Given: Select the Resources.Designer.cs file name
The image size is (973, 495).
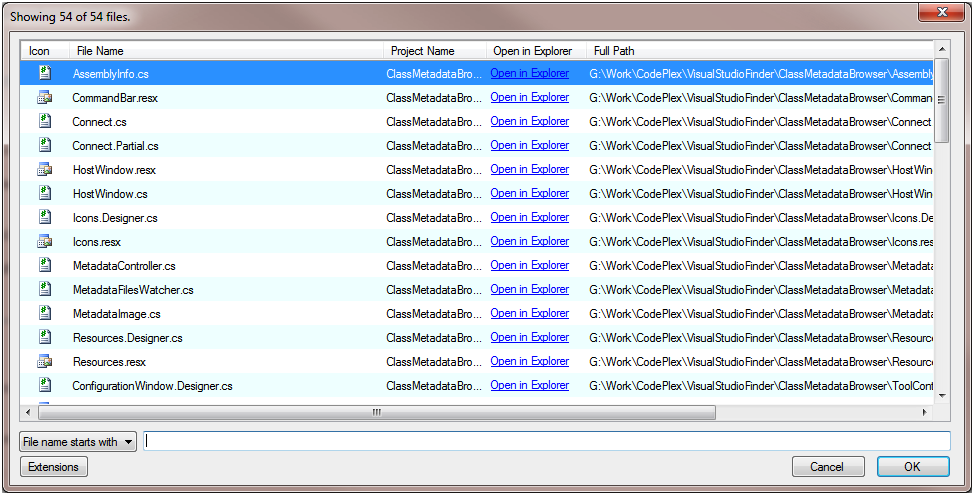Looking at the screenshot, I should point(128,339).
